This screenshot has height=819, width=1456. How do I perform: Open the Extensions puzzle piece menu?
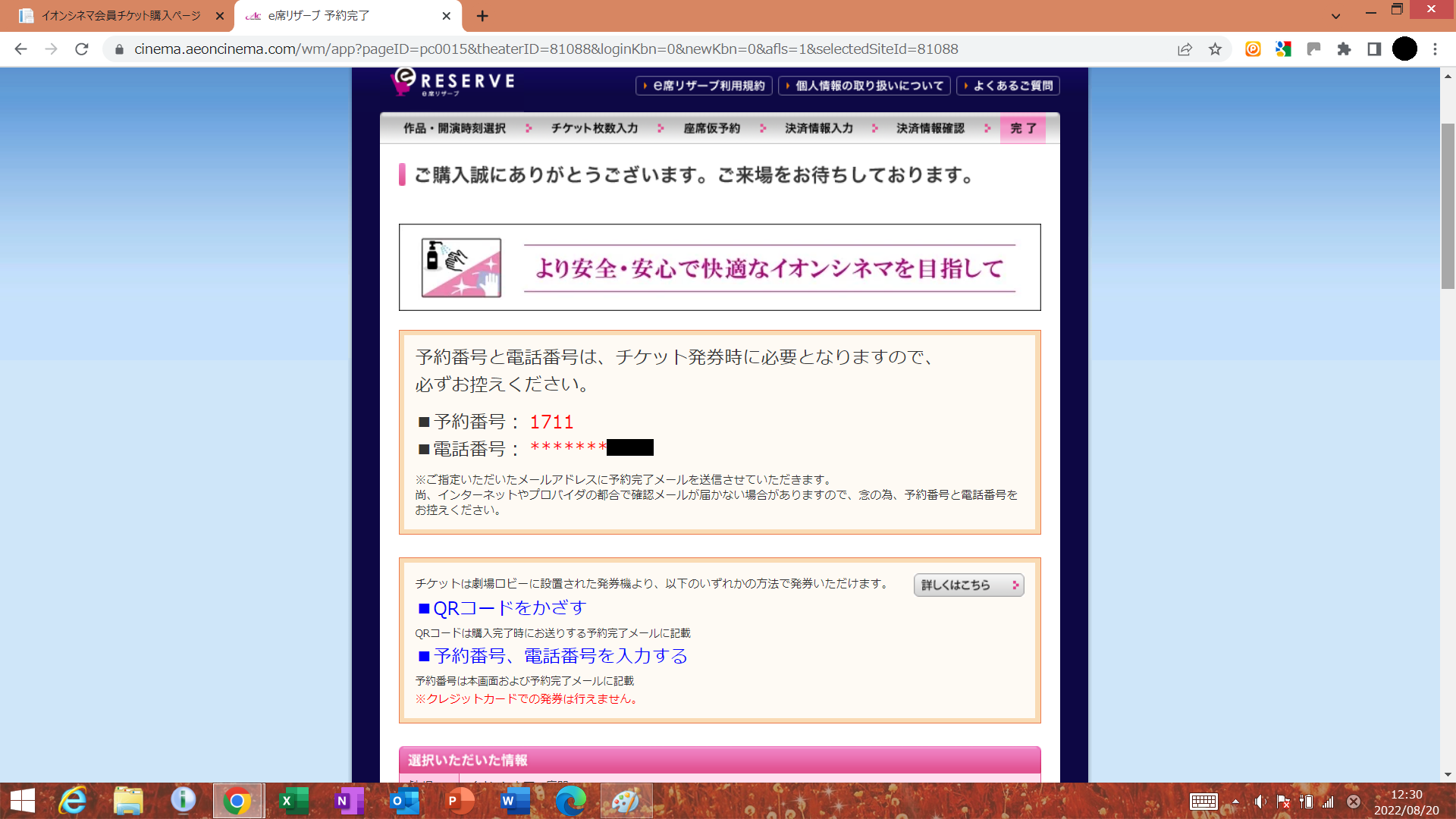[1344, 49]
